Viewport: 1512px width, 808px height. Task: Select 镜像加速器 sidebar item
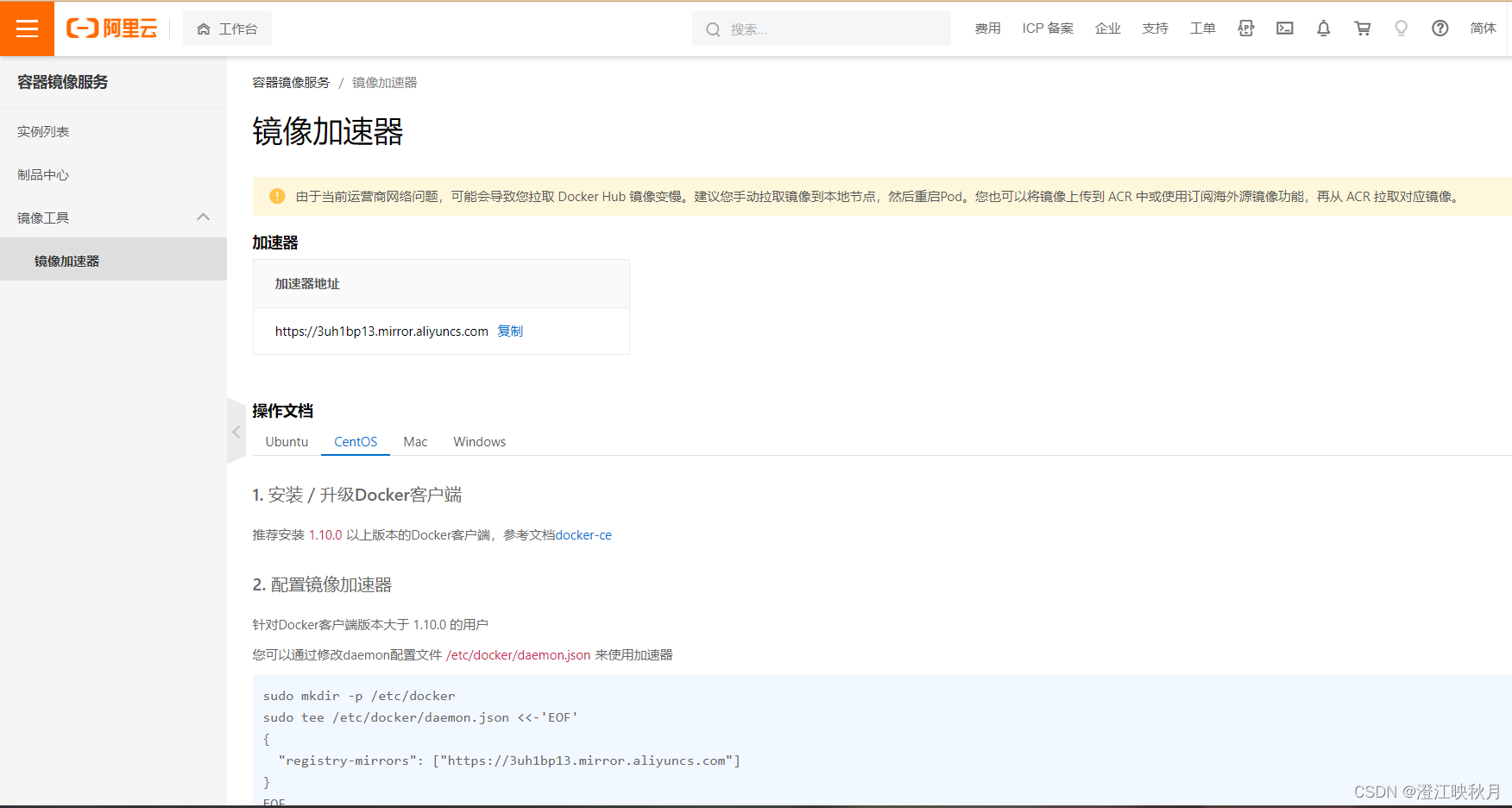(113, 261)
